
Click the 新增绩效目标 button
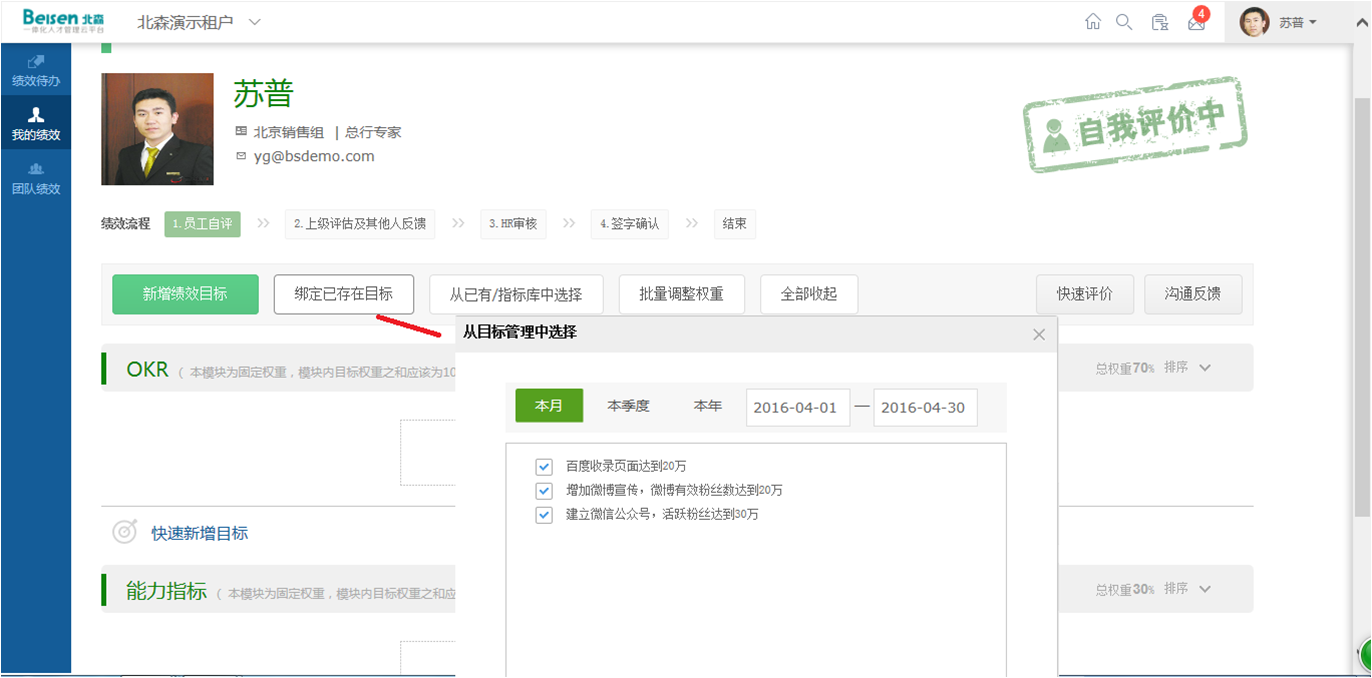point(185,294)
